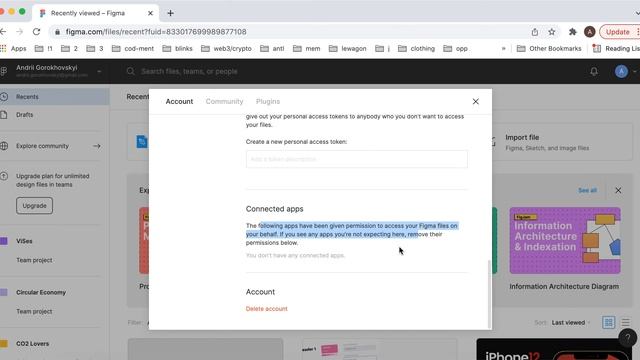Image resolution: width=640 pixels, height=360 pixels.
Task: Click the token description input field
Action: tap(357, 159)
